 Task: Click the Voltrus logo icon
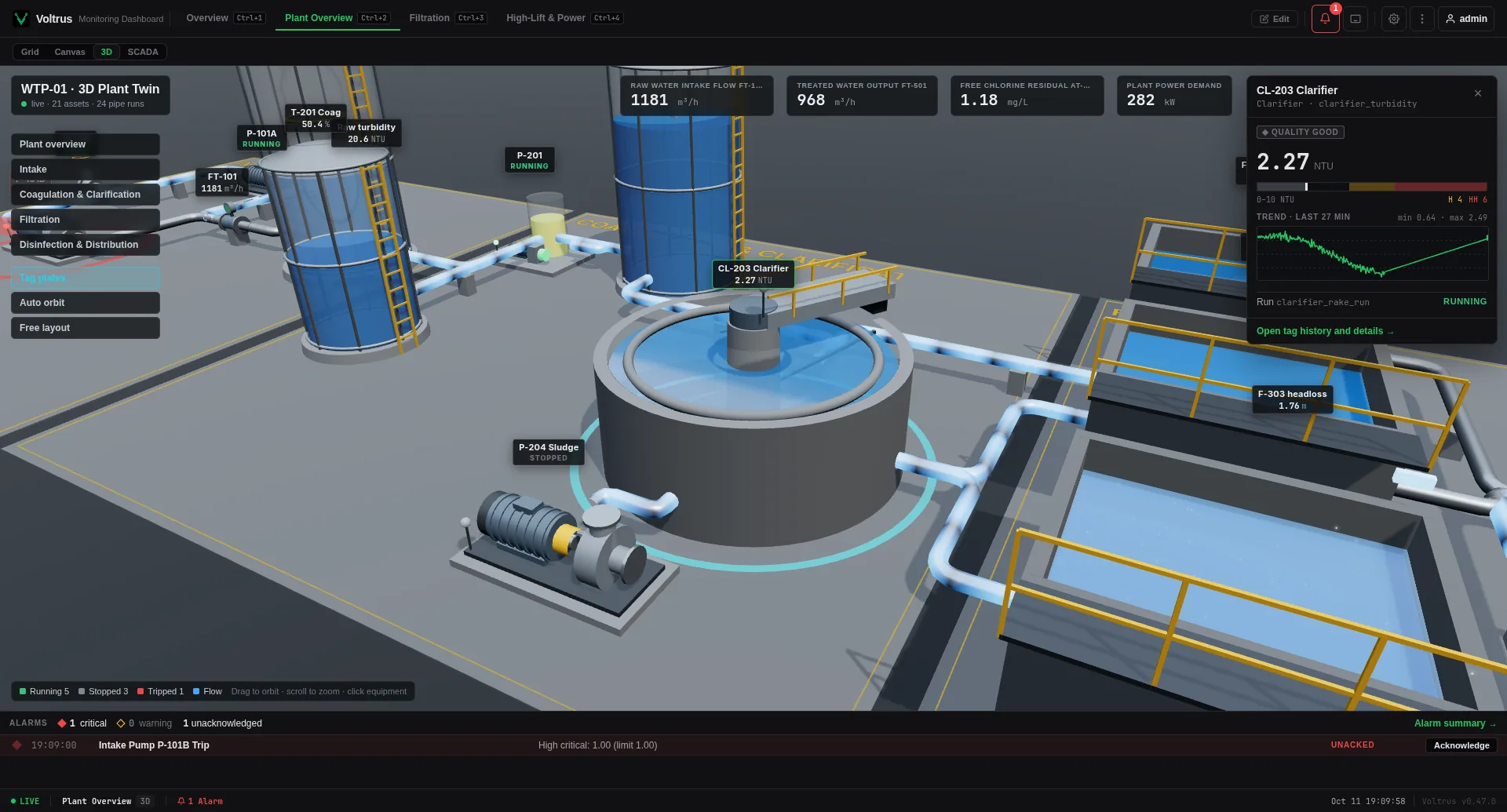[x=21, y=19]
